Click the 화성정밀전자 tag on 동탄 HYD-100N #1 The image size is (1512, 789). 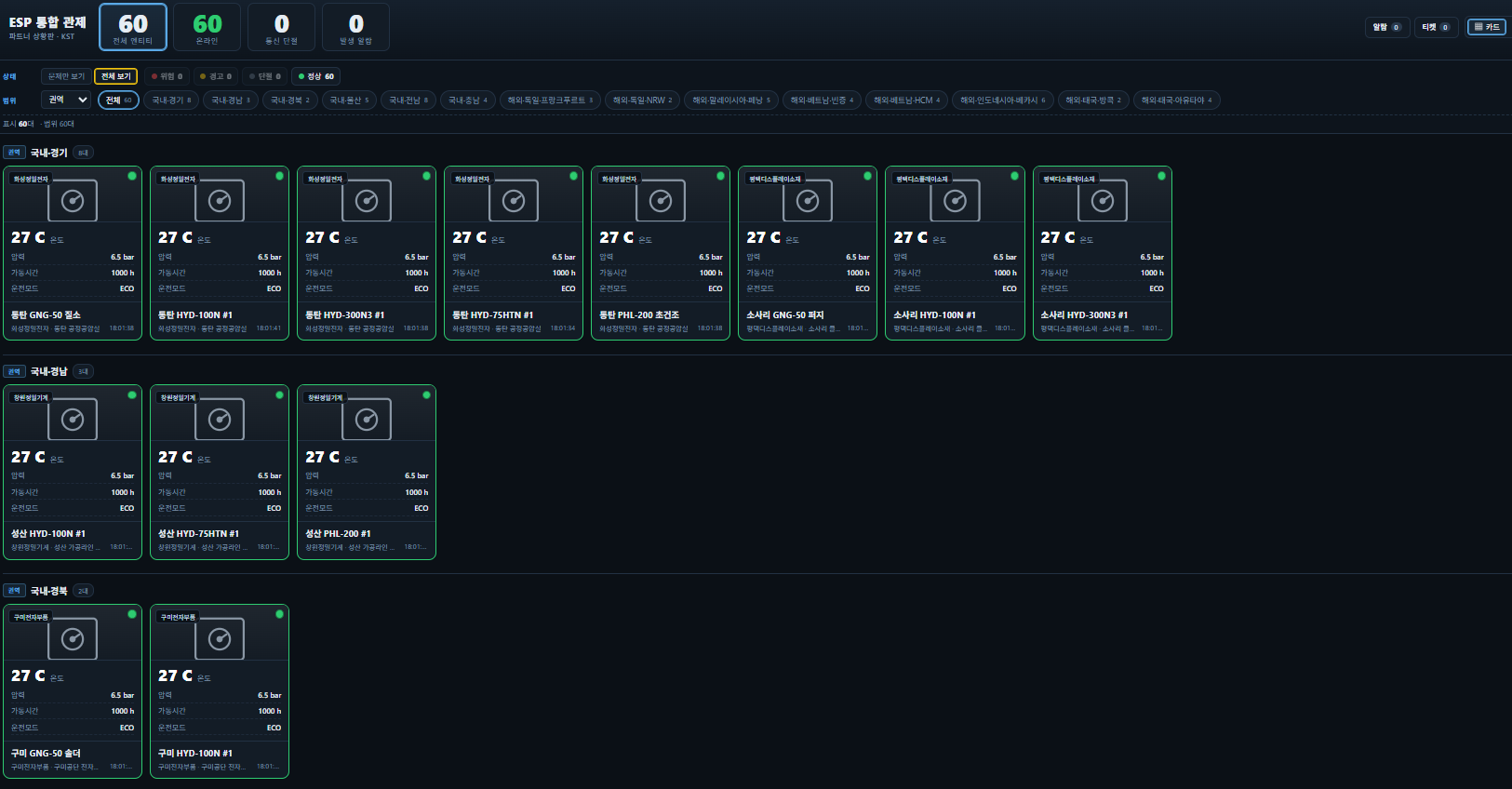pyautogui.click(x=178, y=179)
